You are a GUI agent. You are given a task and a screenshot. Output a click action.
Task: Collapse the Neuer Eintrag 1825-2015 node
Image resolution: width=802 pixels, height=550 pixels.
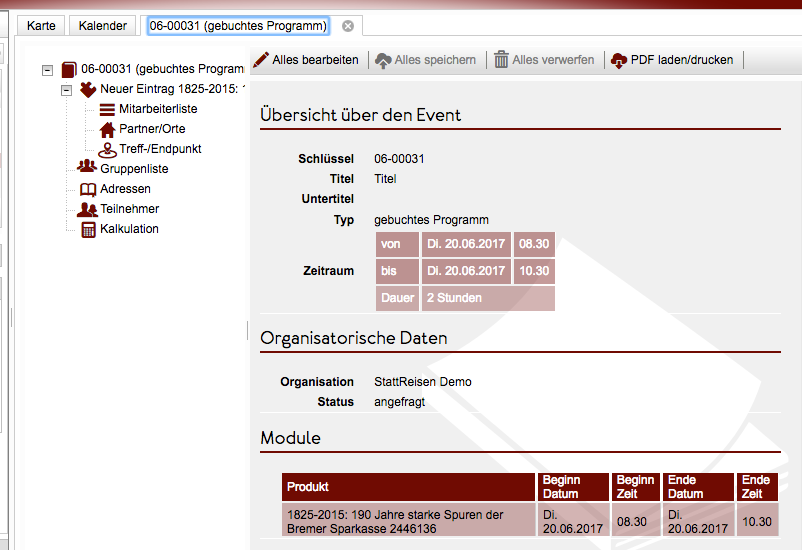coord(67,90)
